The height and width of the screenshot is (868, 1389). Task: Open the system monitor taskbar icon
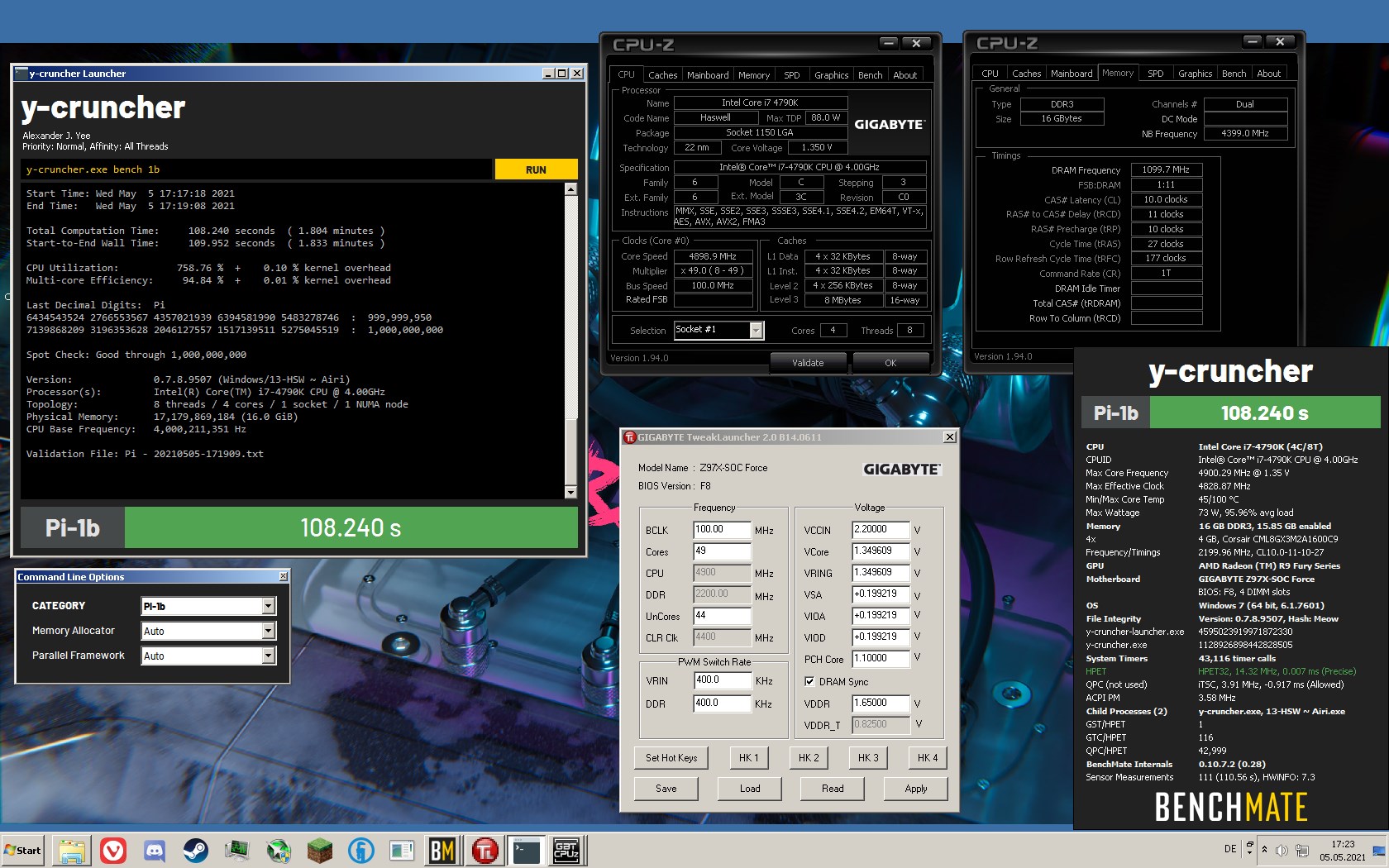click(237, 851)
